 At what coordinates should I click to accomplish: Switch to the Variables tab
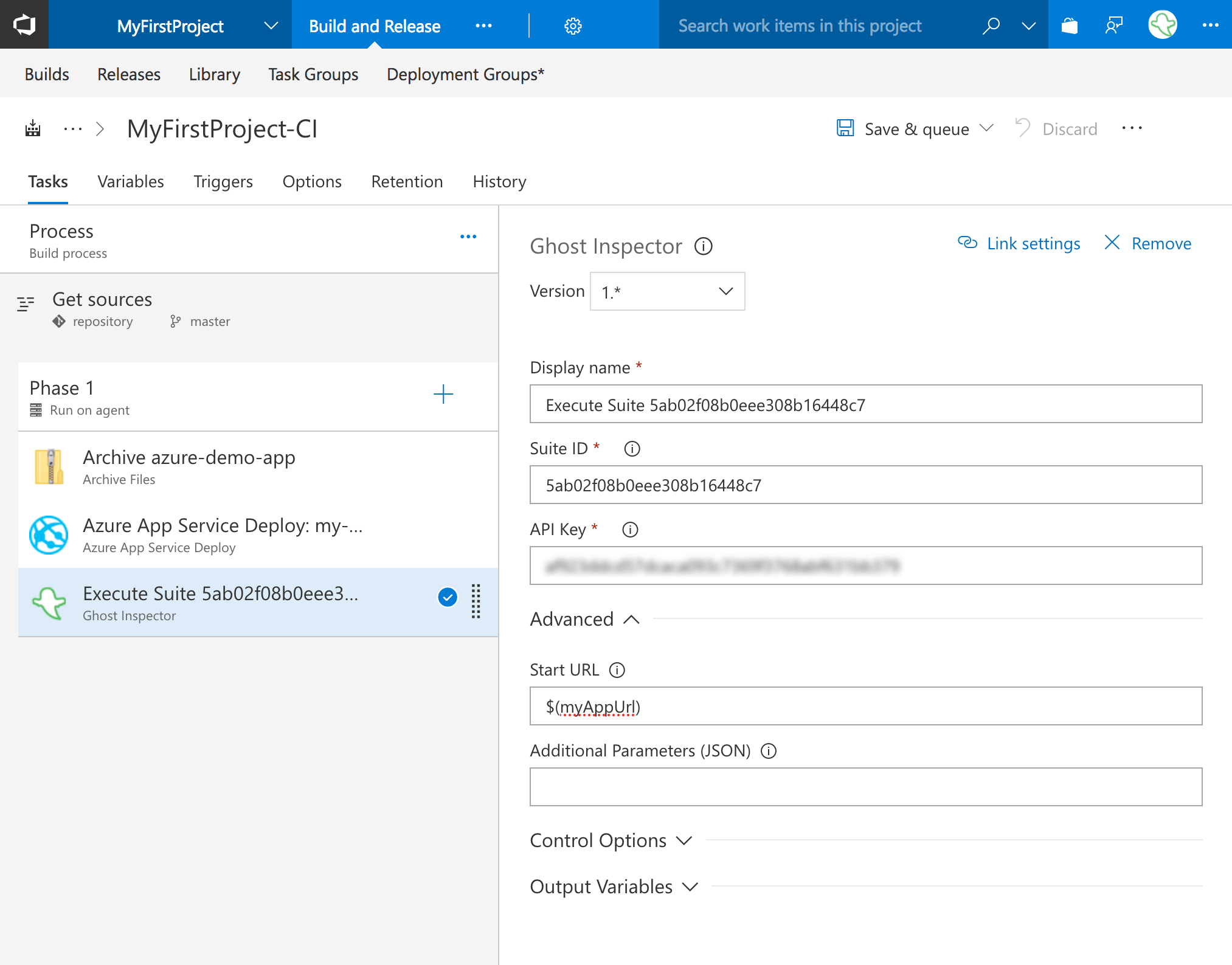tap(131, 182)
